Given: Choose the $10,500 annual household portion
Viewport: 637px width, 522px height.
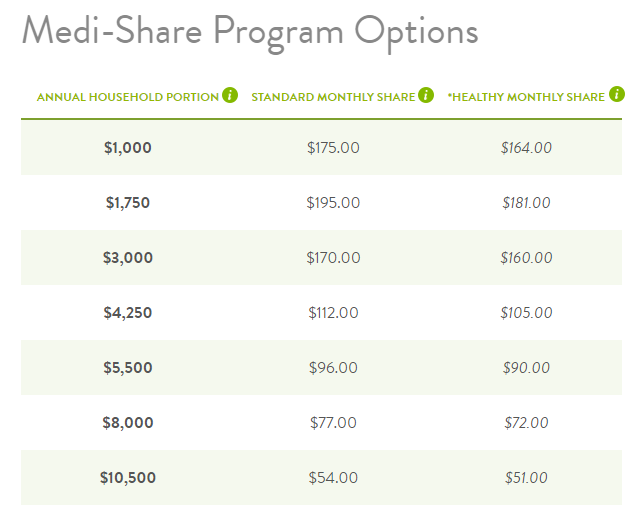Looking at the screenshot, I should (x=128, y=478).
